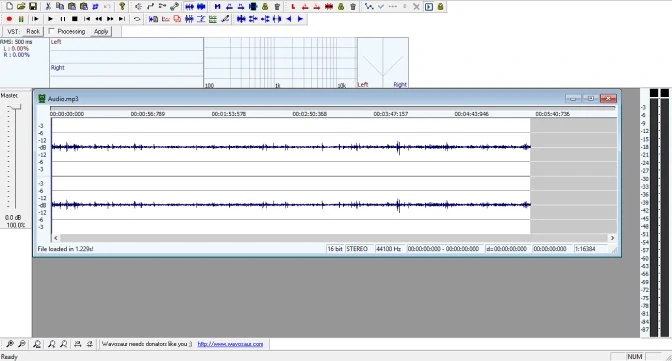
Task: Click the 00:02:50:368 mark on the time ruler
Action: pos(309,114)
